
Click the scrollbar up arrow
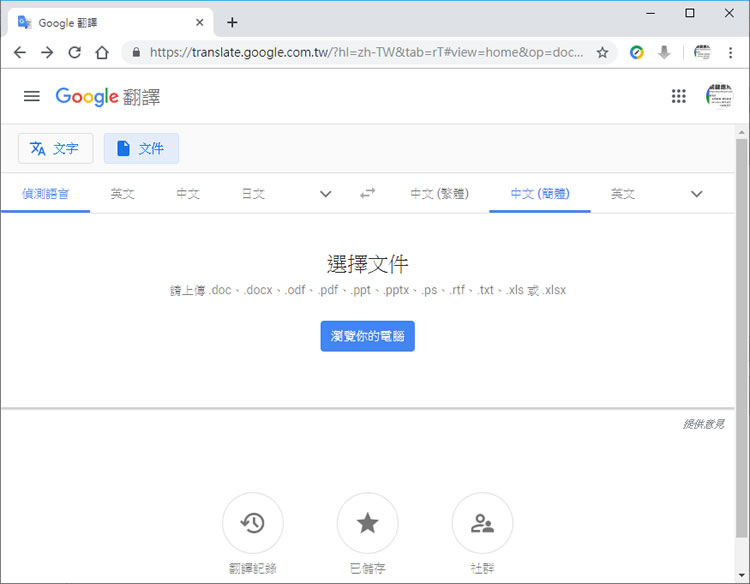coord(741,132)
